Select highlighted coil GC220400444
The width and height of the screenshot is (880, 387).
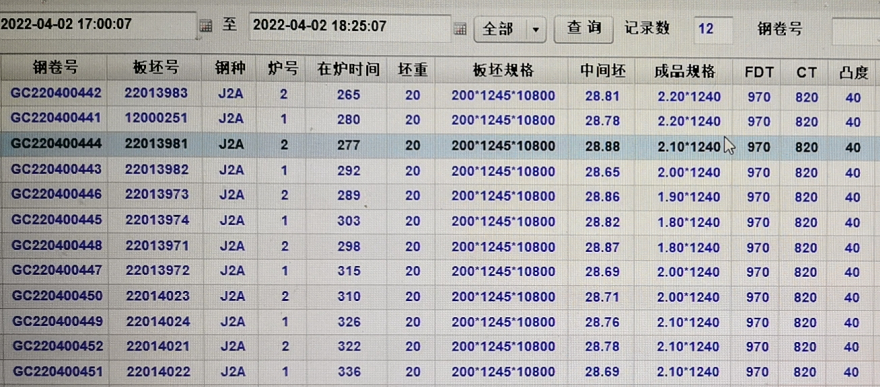[x=56, y=144]
